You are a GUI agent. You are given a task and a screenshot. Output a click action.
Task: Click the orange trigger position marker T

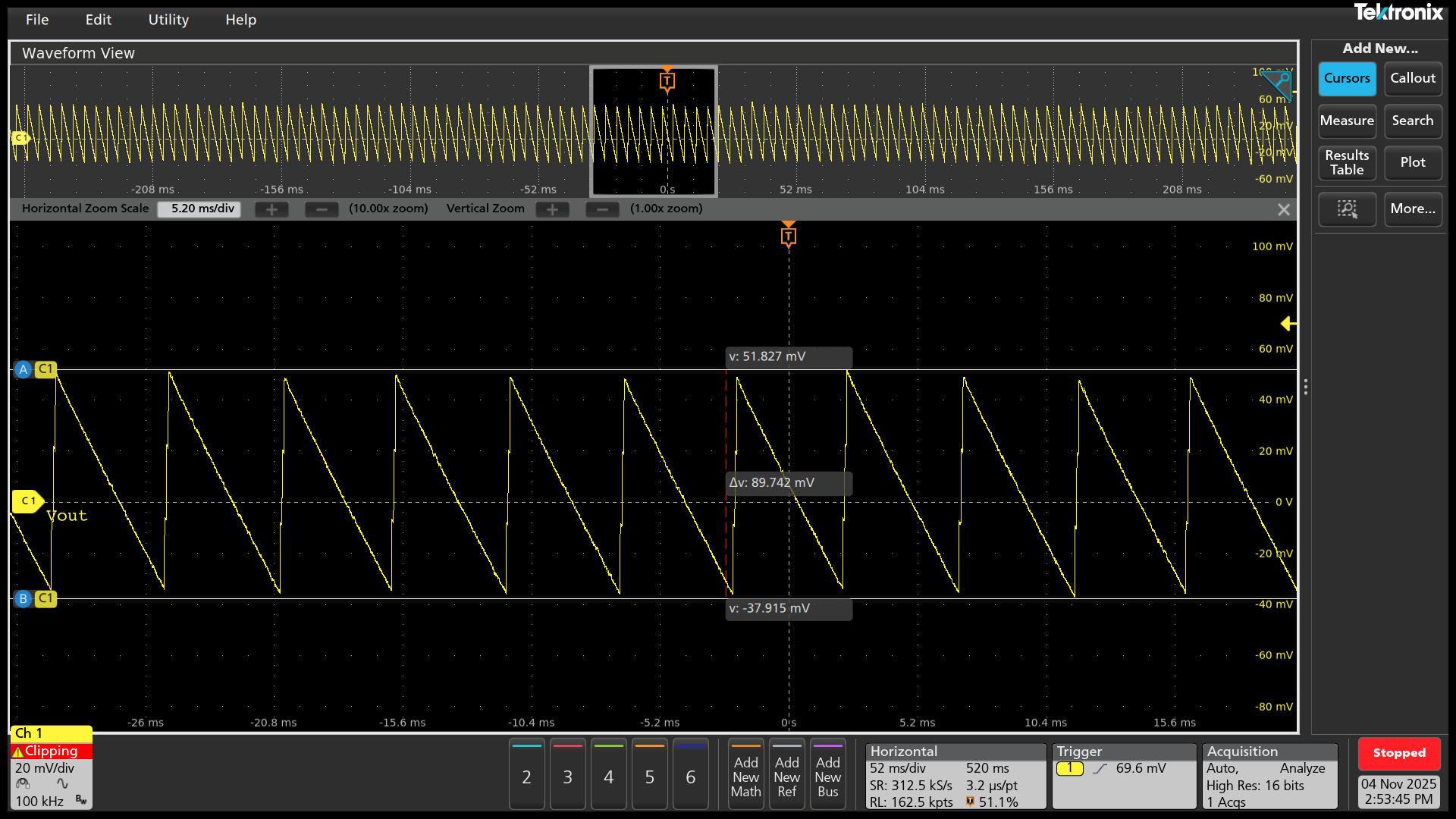[x=788, y=237]
